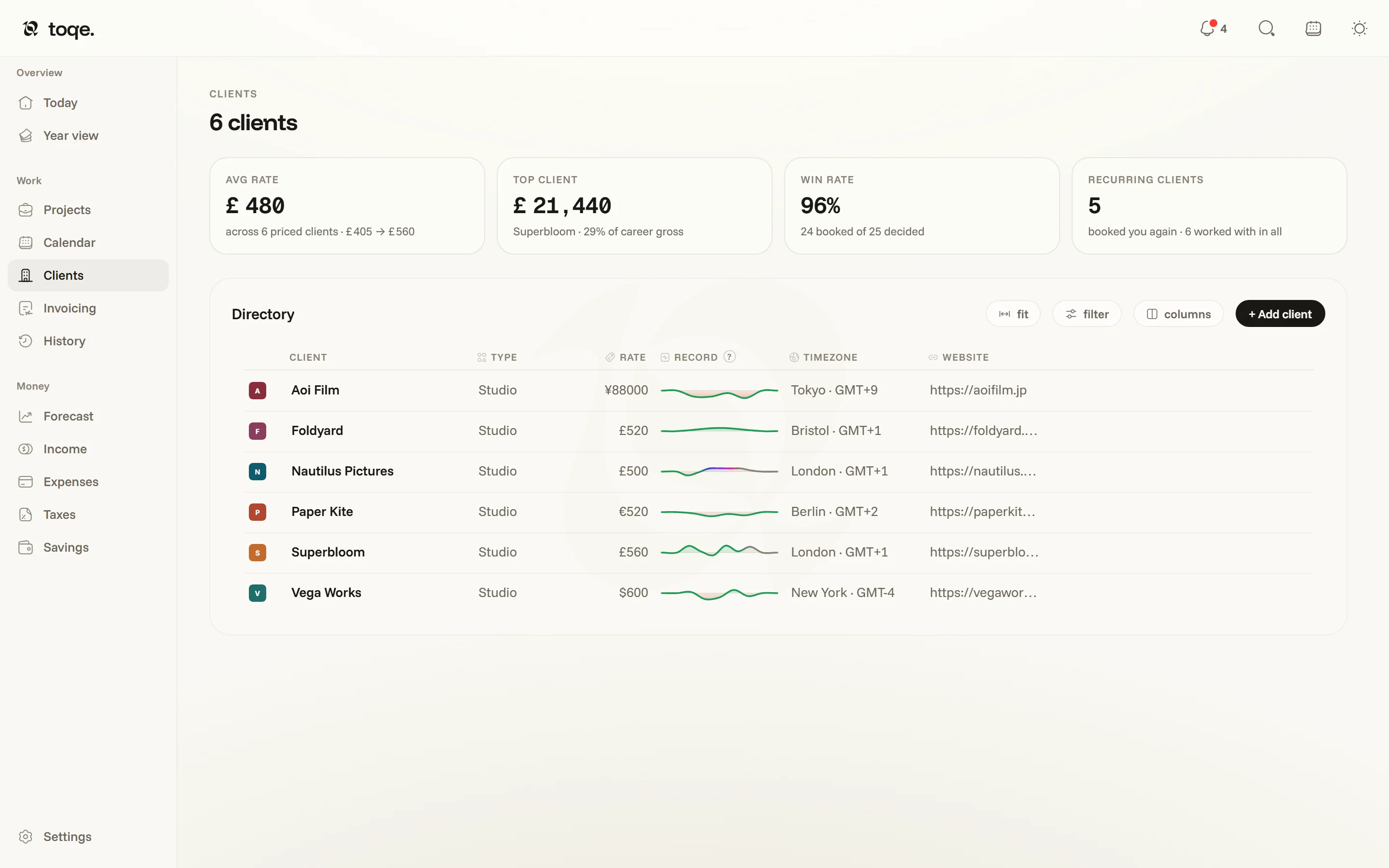Click the Income coin icon in sidebar
This screenshot has width=1389, height=868.
[x=26, y=449]
